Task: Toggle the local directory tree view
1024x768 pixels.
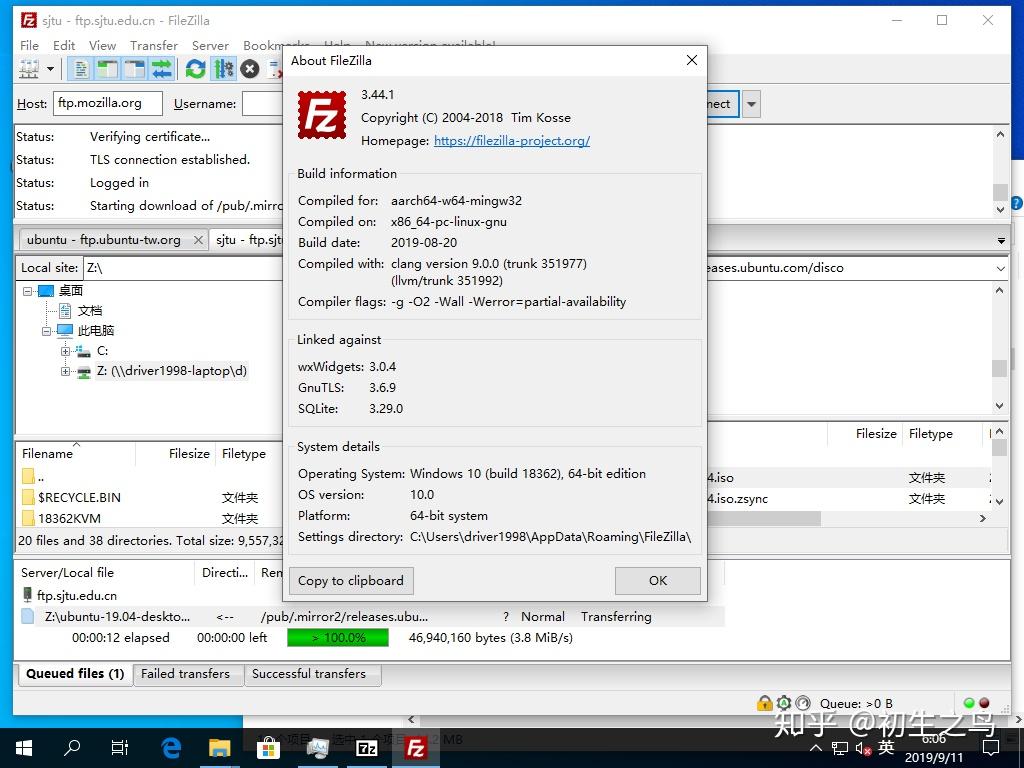Action: pyautogui.click(x=106, y=69)
